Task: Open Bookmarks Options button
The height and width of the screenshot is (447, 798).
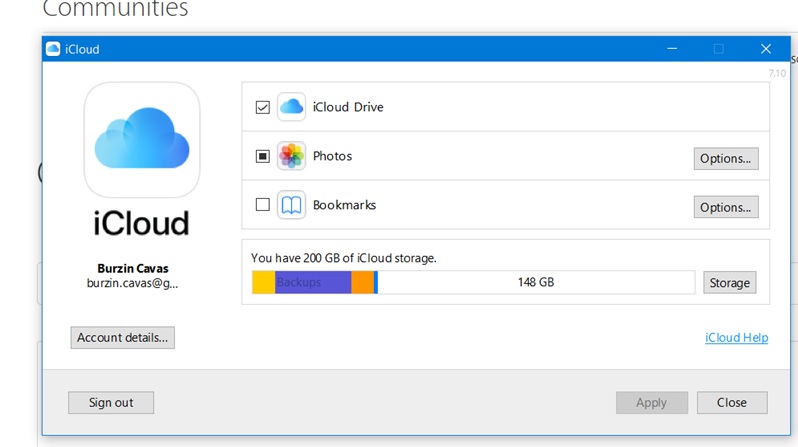Action: pos(726,207)
